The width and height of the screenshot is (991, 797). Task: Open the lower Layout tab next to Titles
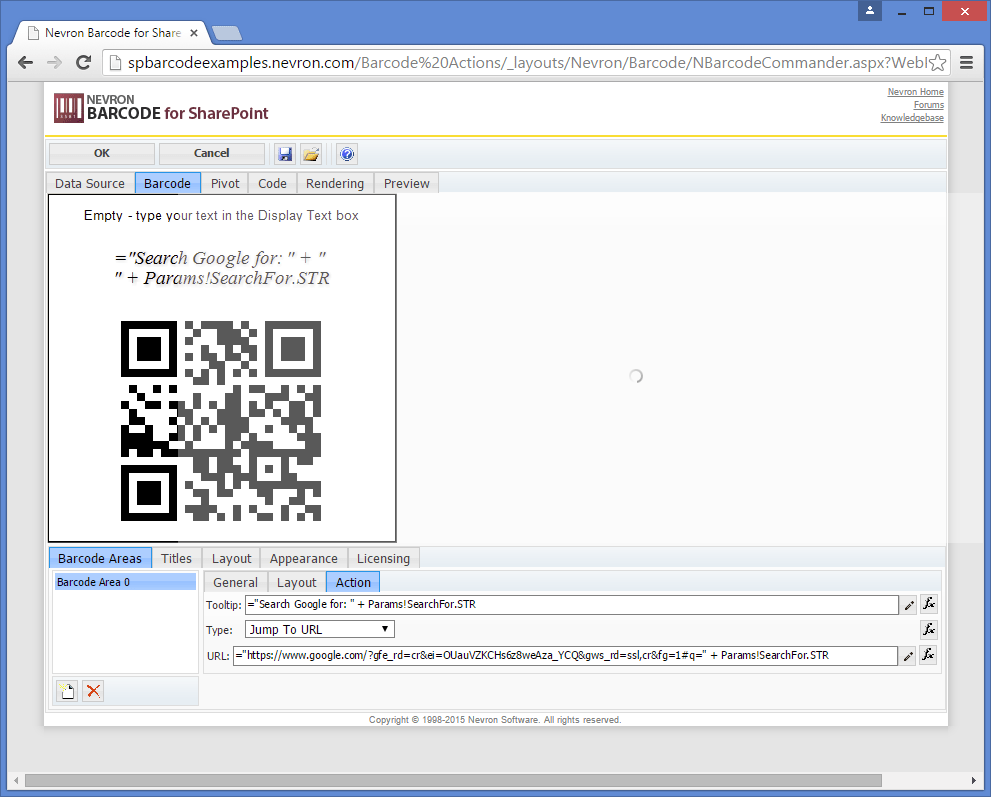[231, 558]
